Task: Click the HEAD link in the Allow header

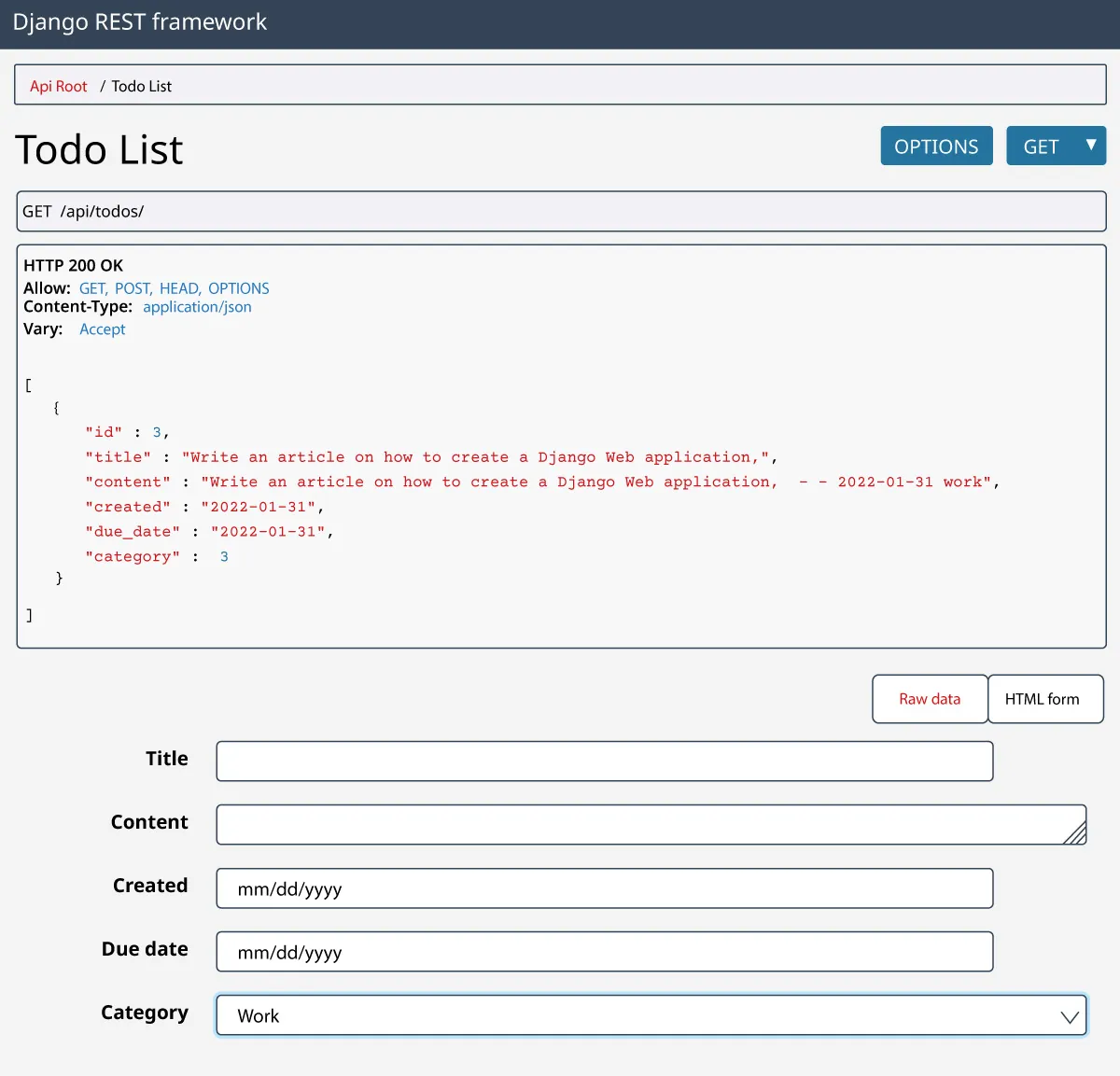Action: [178, 287]
